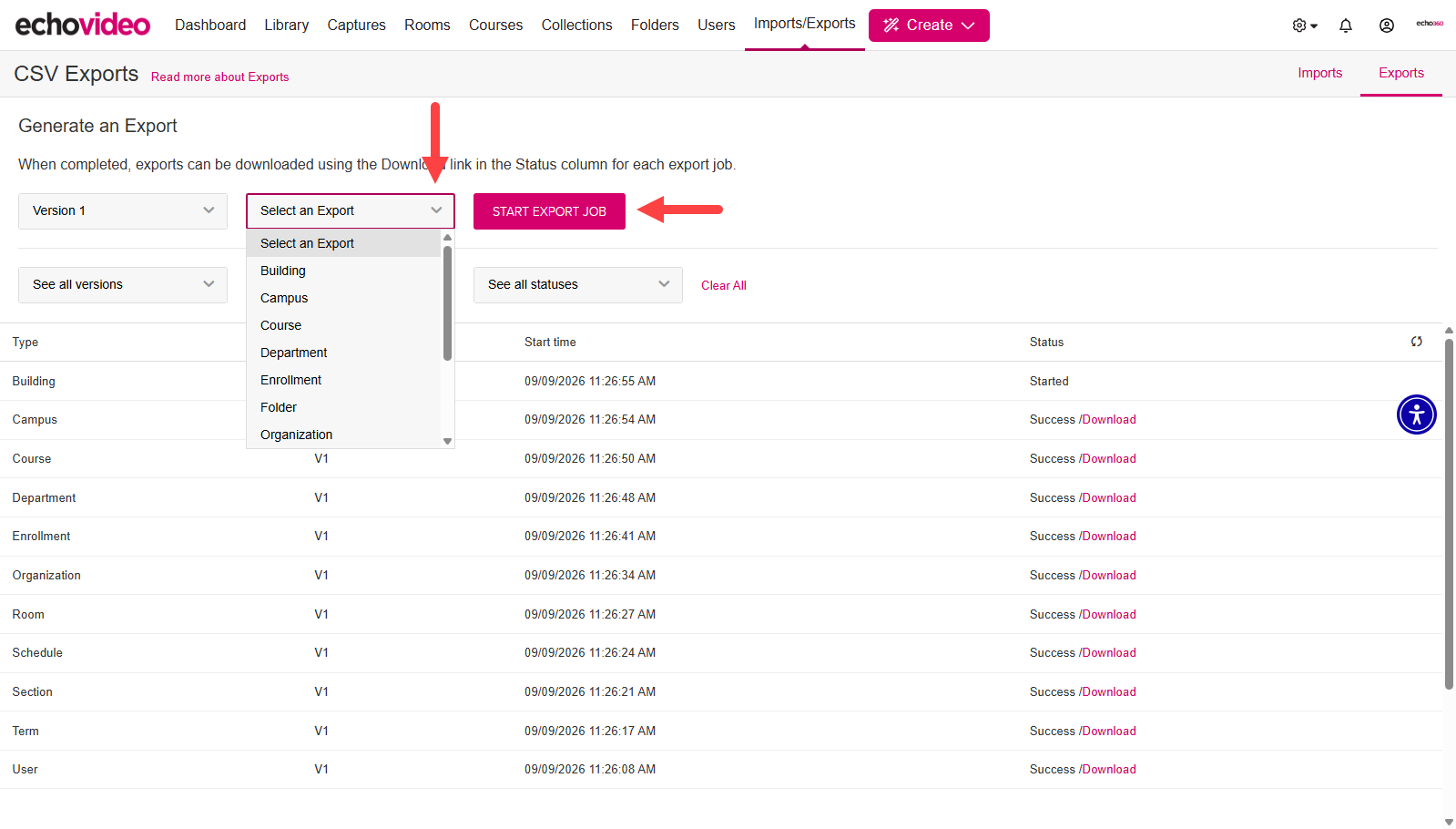Open the user account profile icon
Viewport: 1456px width, 829px height.
tap(1386, 26)
